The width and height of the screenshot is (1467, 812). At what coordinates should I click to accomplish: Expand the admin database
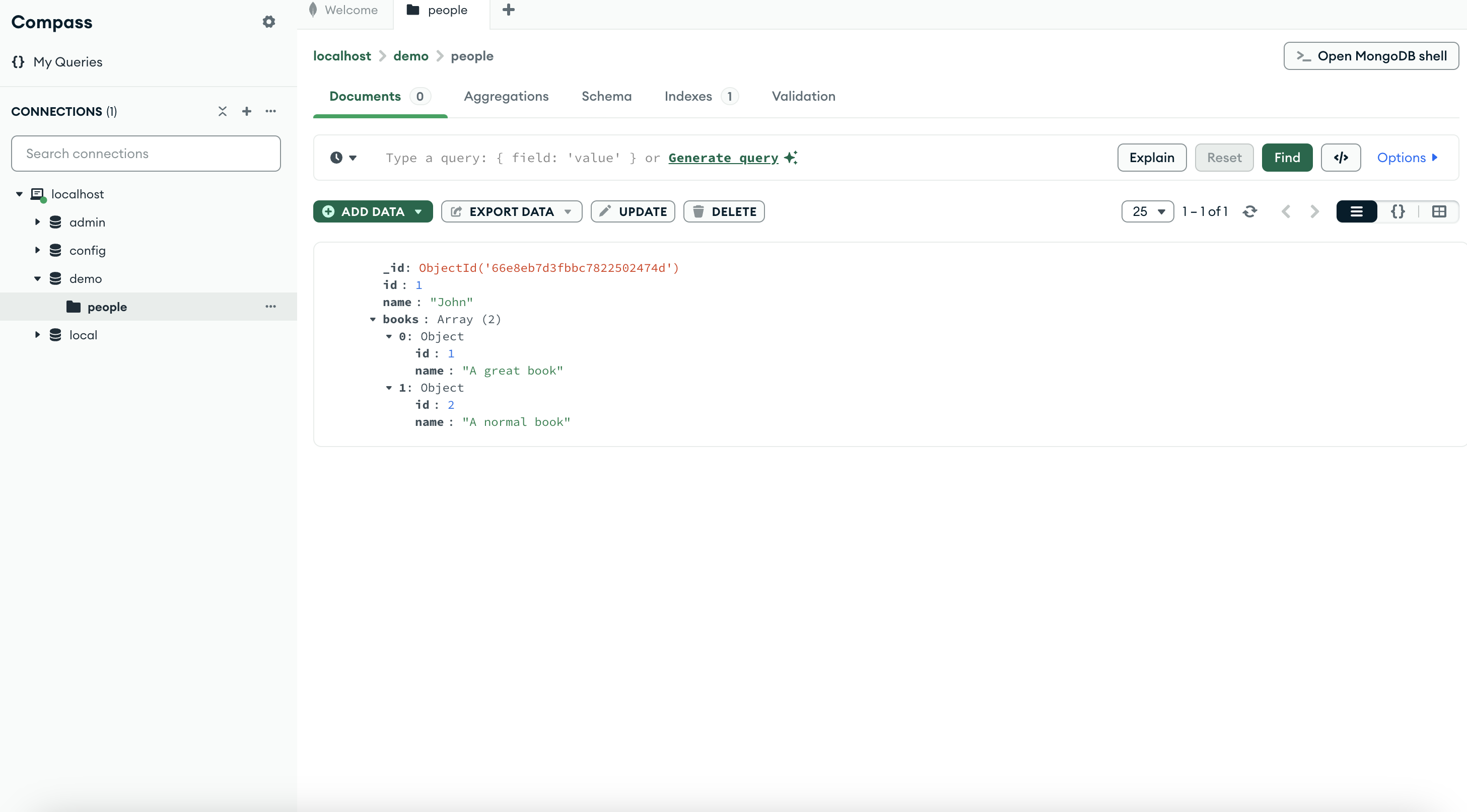(x=38, y=222)
